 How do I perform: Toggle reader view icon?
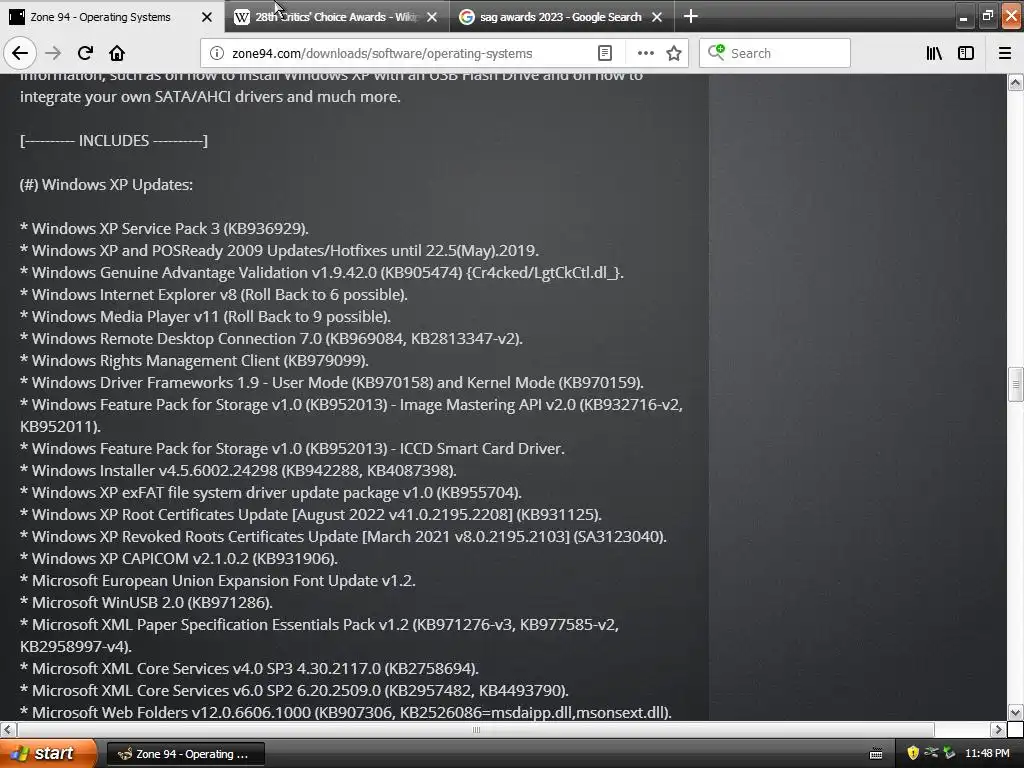pos(605,53)
